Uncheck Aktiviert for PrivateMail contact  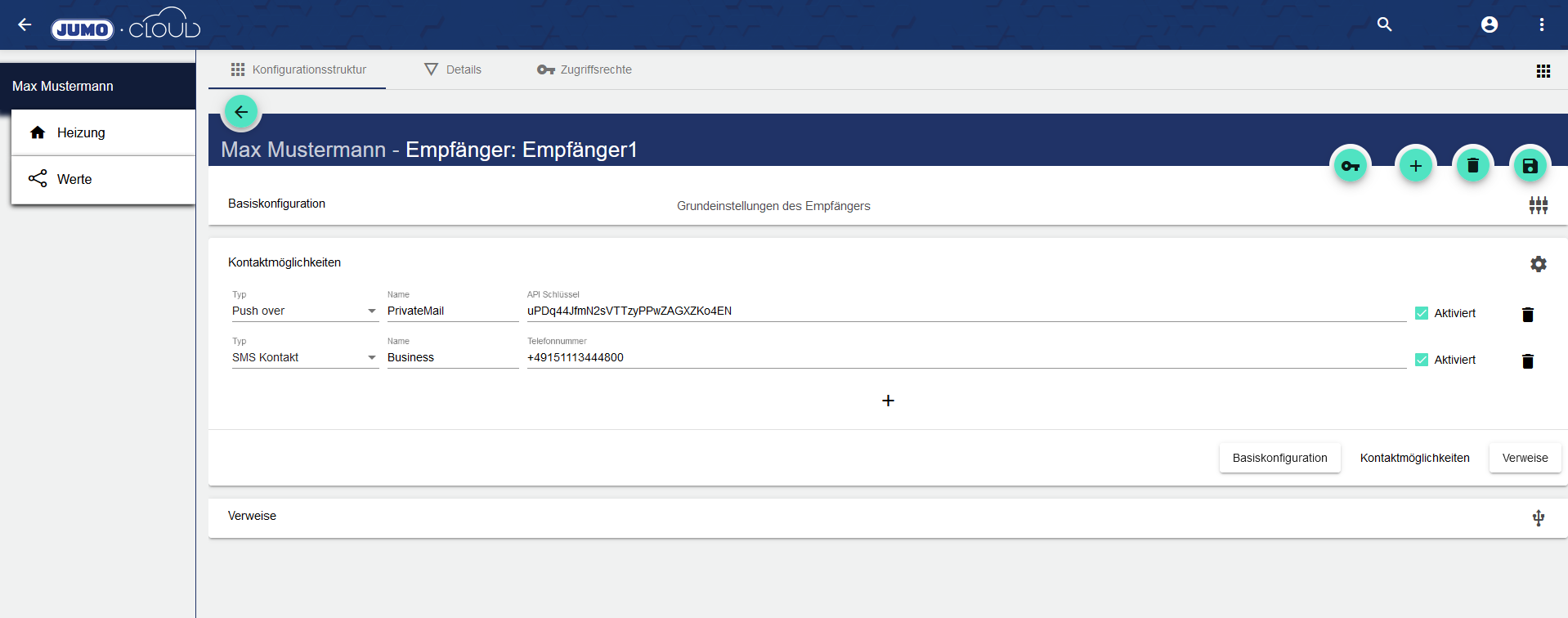(x=1422, y=313)
